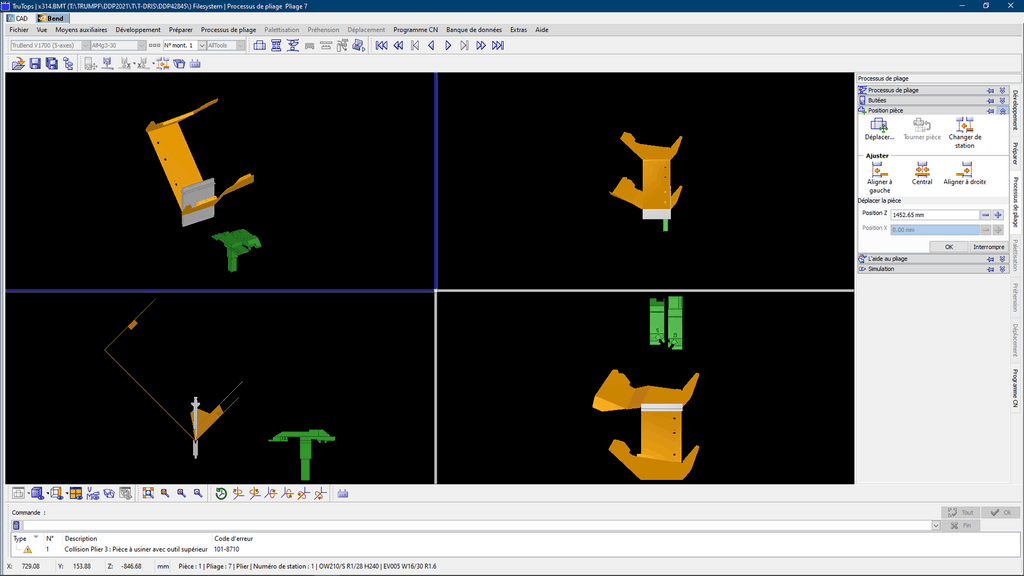1024x576 pixels.
Task: Open the Fichier menu
Action: pyautogui.click(x=19, y=29)
